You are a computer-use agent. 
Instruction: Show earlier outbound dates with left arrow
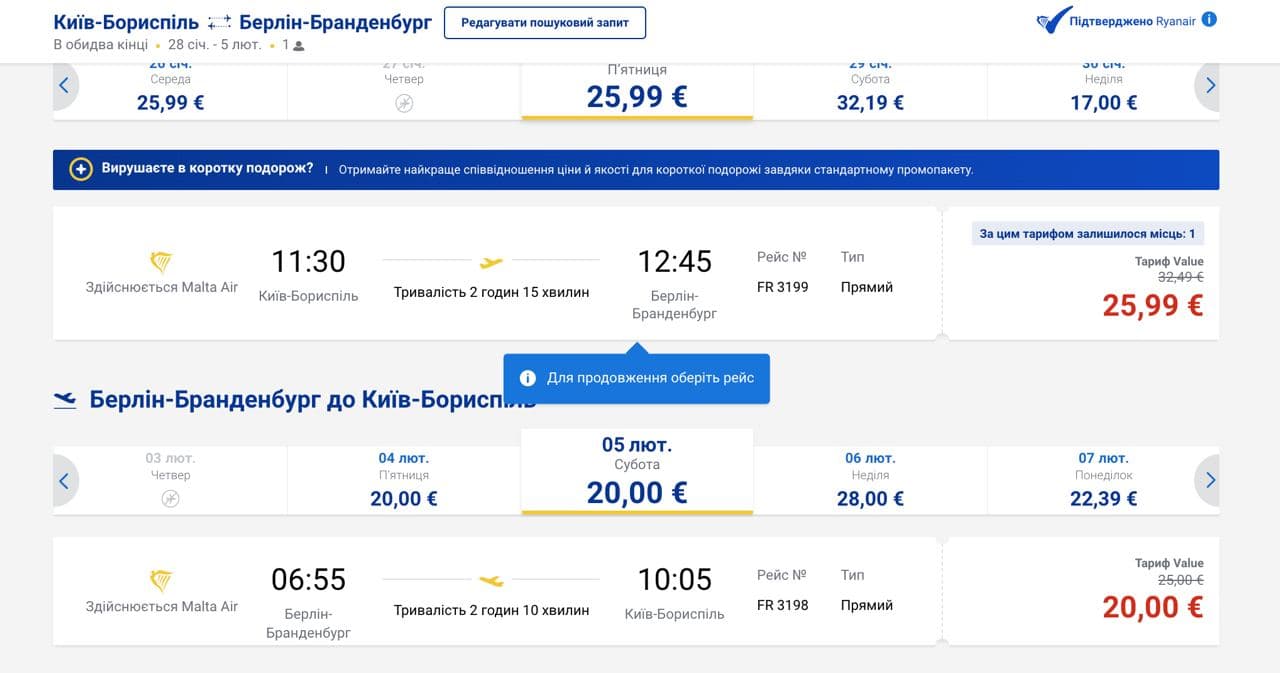click(x=64, y=86)
